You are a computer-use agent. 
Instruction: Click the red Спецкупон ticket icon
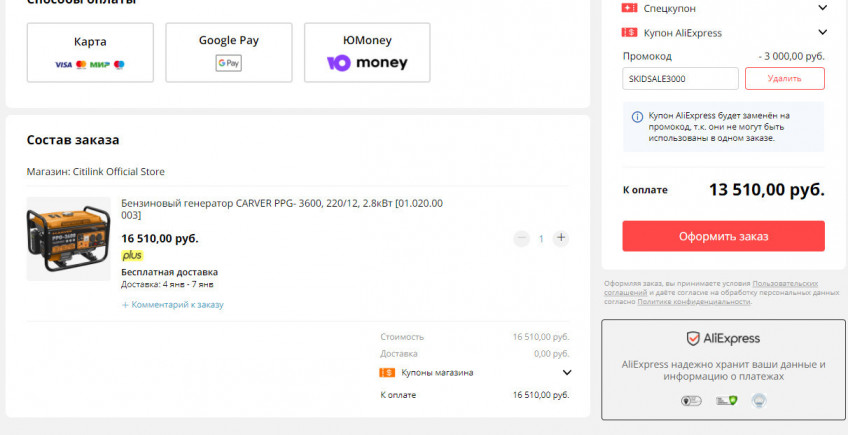point(629,8)
